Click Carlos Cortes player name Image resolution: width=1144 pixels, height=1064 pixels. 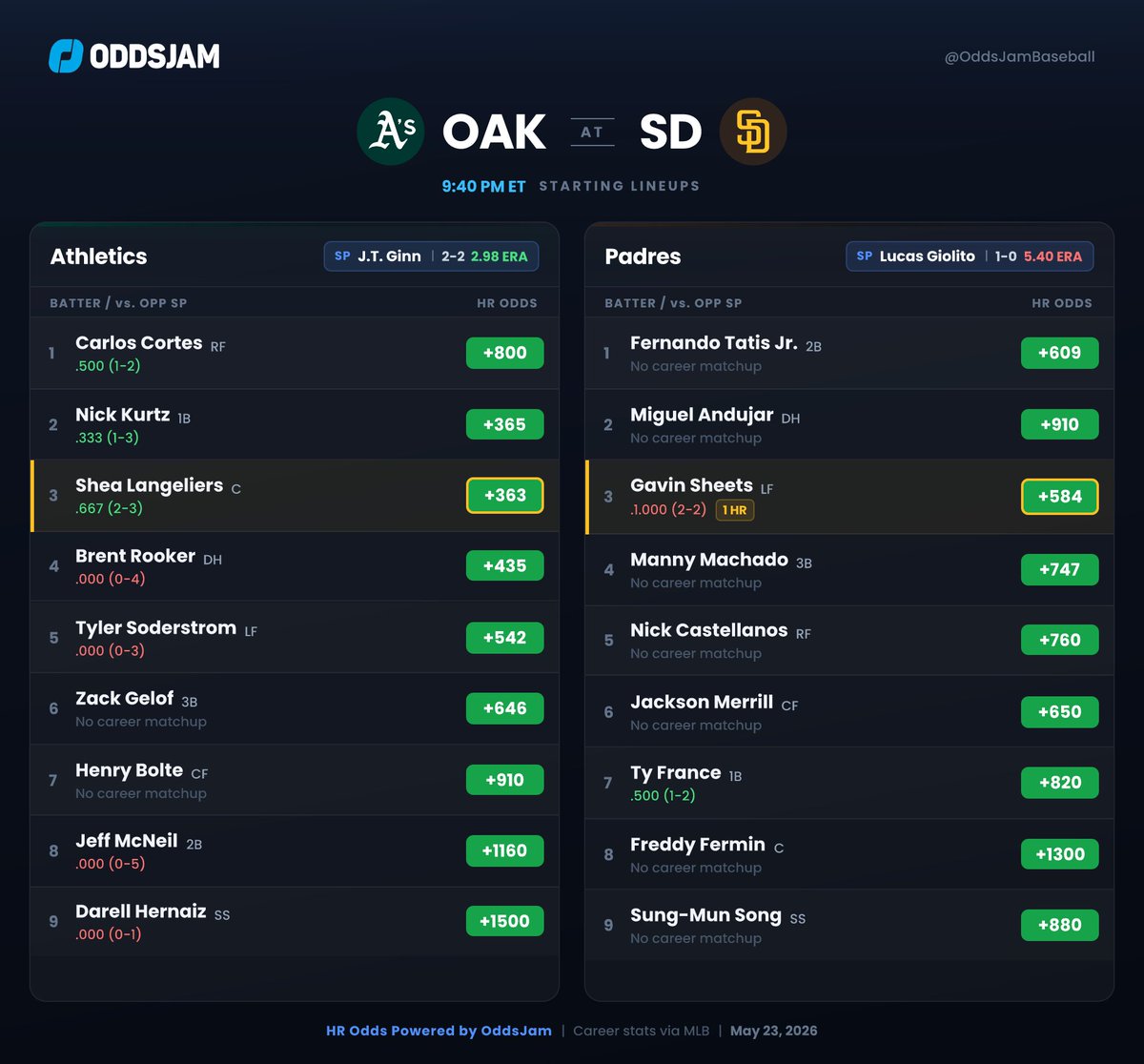pos(139,343)
